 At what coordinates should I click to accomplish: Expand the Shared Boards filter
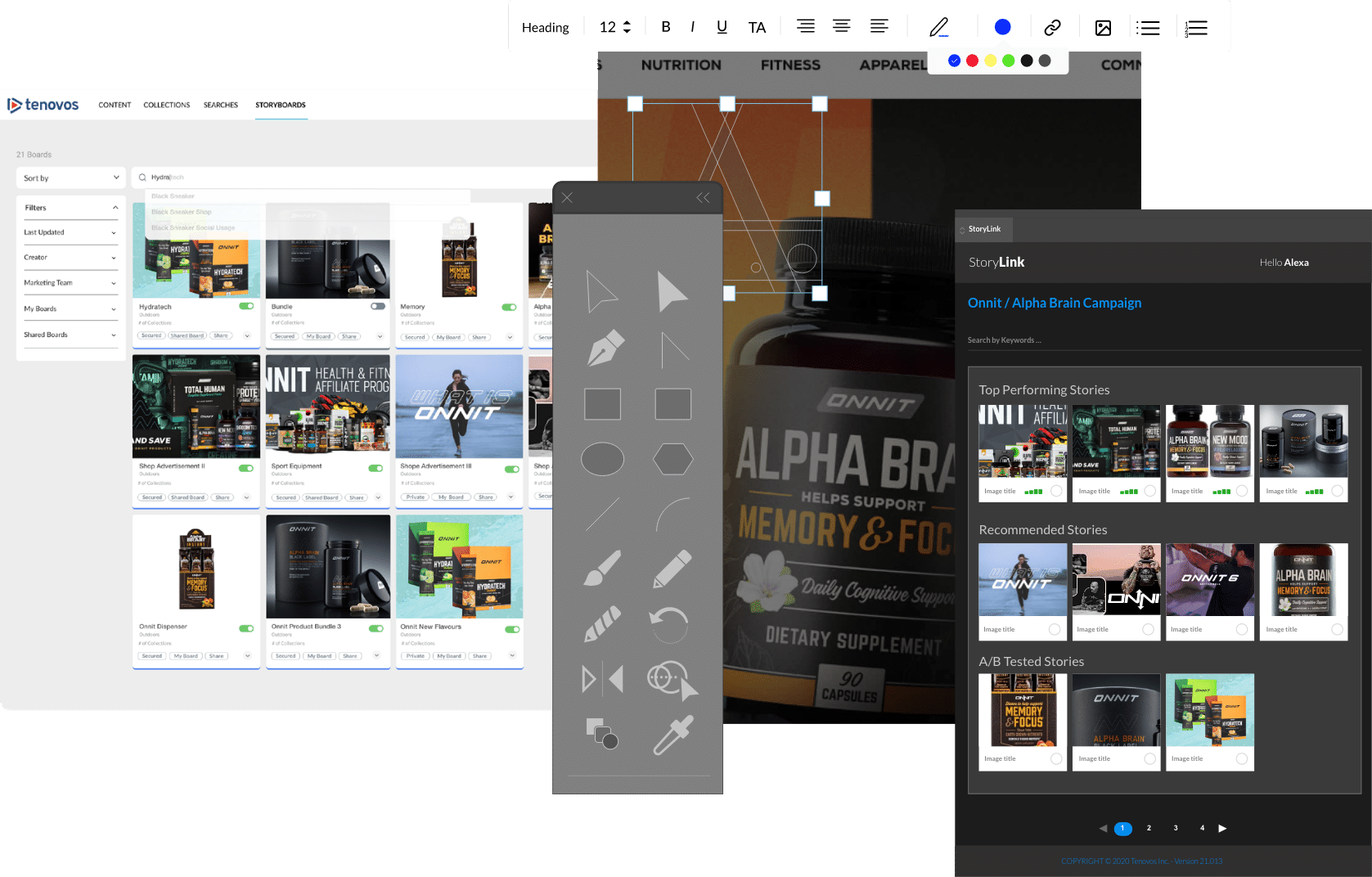[70, 335]
